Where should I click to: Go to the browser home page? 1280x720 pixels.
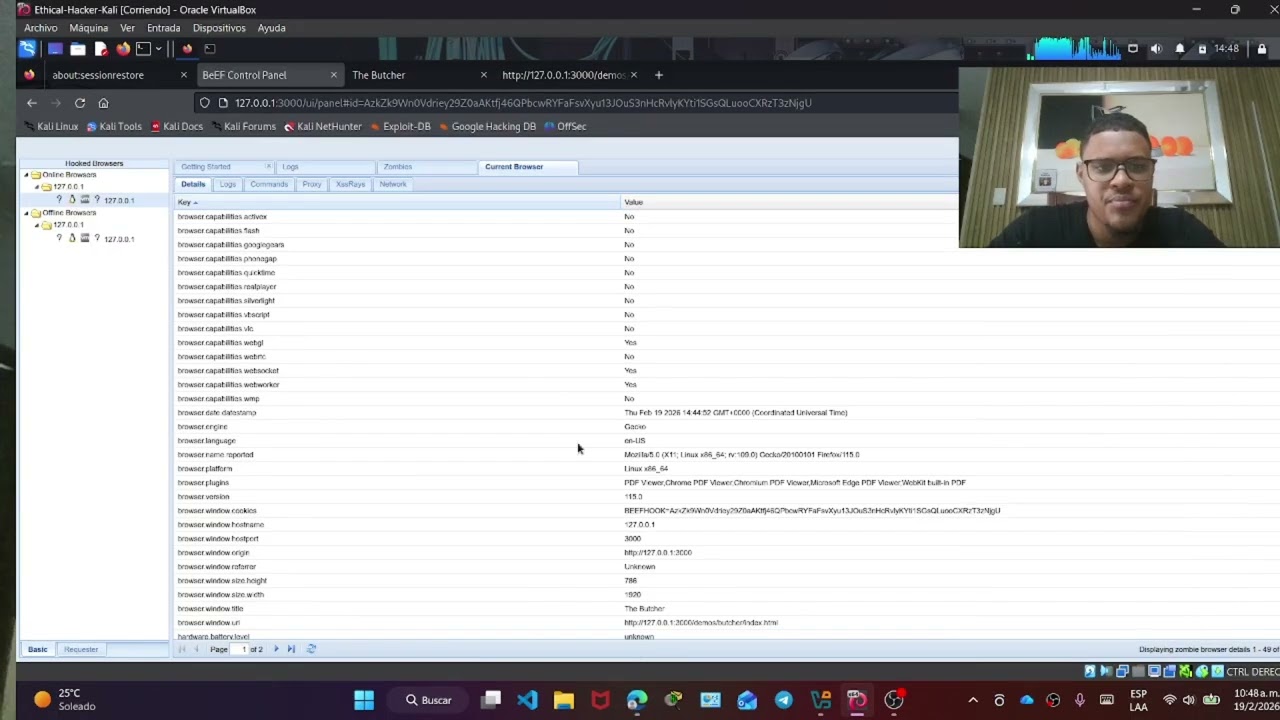(103, 103)
